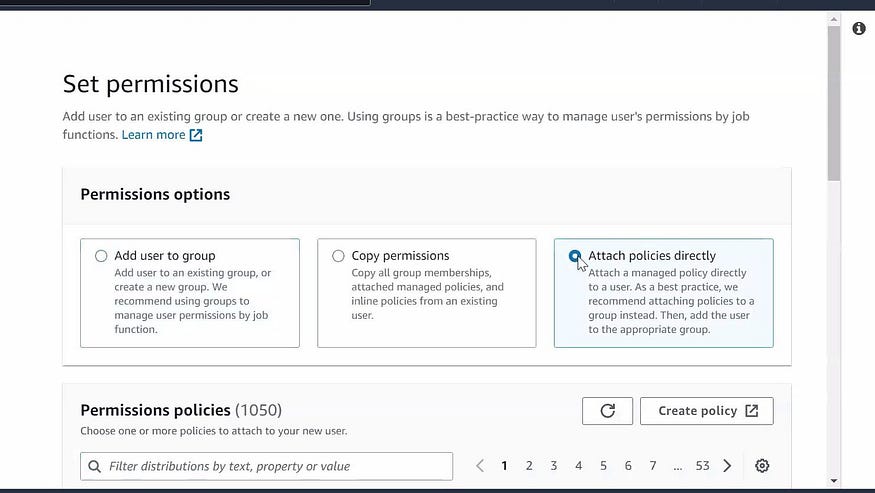
Task: Open page 5 of policies list
Action: [x=603, y=466]
